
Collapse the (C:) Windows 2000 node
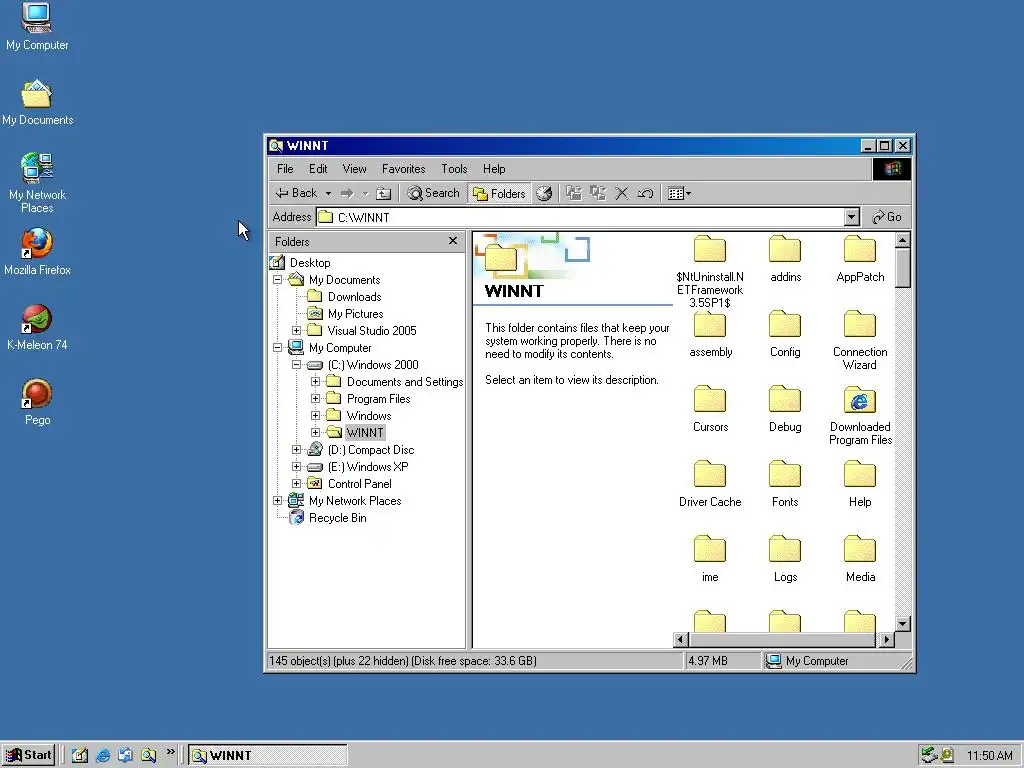point(296,364)
